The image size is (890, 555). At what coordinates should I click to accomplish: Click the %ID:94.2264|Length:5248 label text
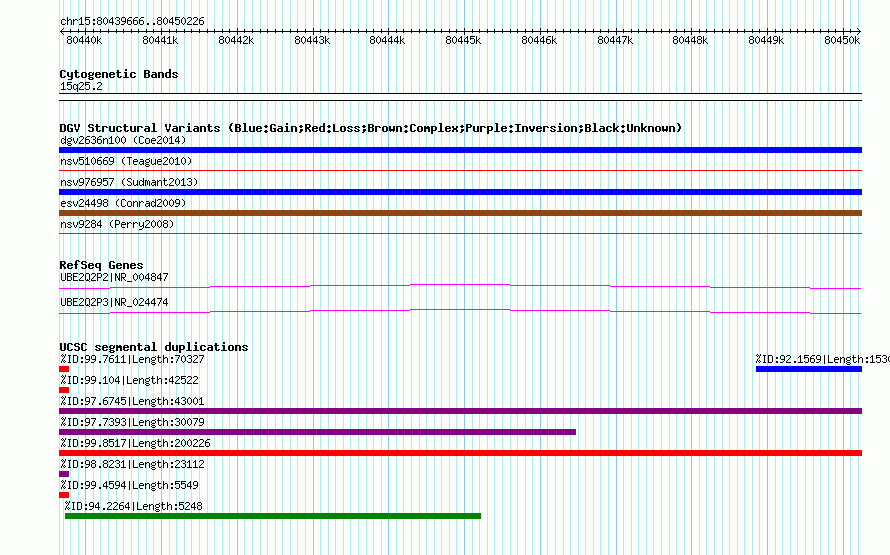[133, 506]
